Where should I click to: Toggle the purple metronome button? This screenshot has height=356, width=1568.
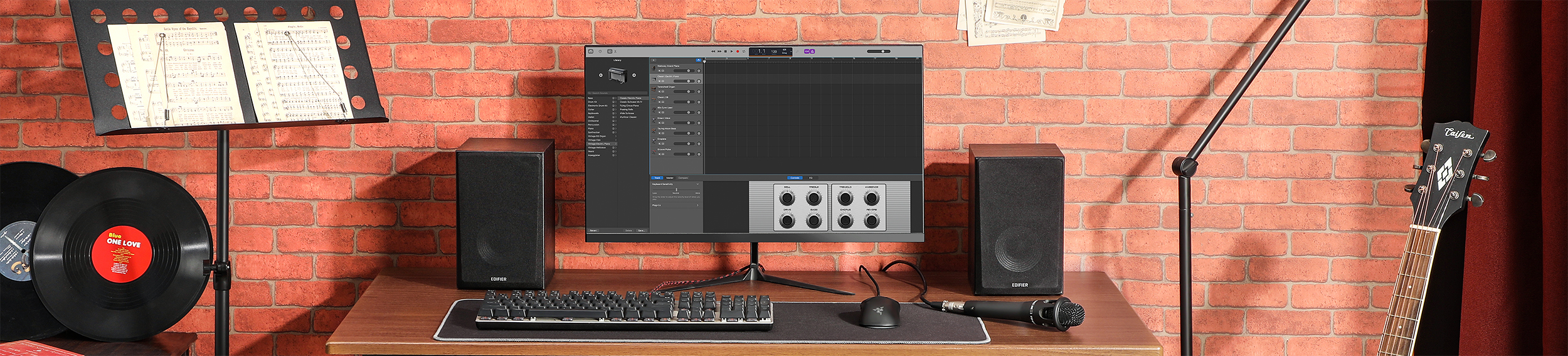coord(812,51)
